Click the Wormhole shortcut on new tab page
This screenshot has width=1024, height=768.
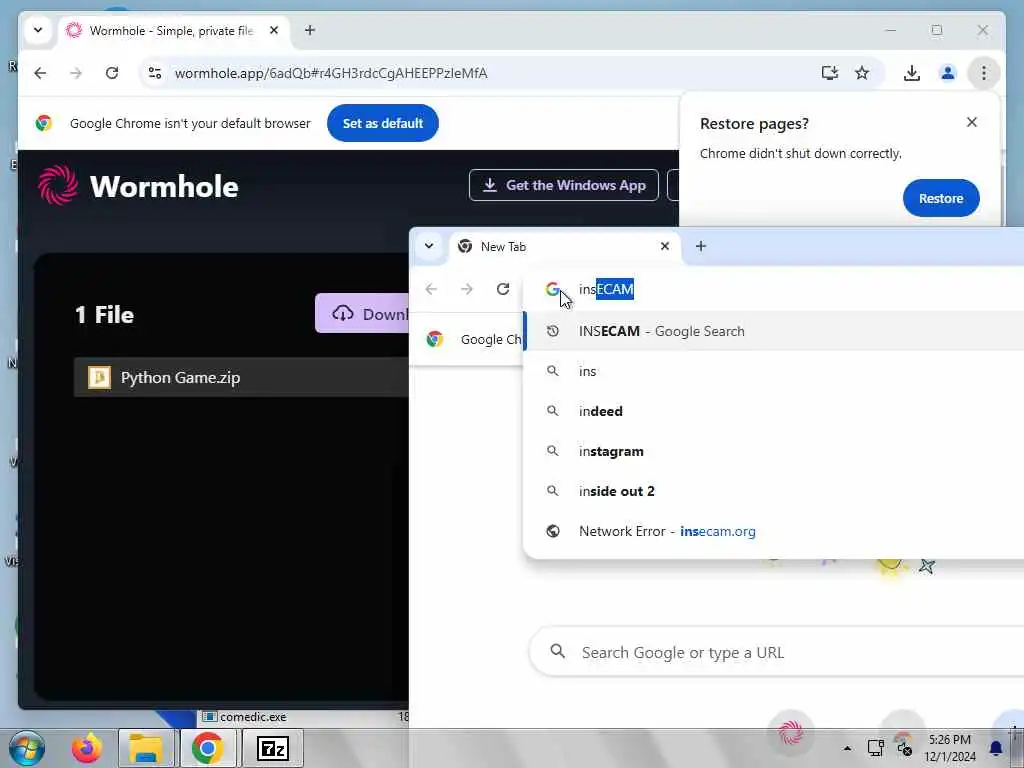coord(790,731)
